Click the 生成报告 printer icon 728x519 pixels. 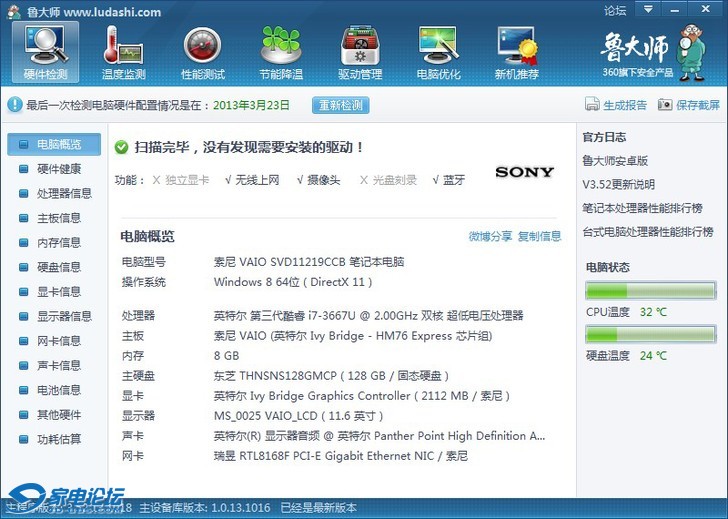[592, 105]
